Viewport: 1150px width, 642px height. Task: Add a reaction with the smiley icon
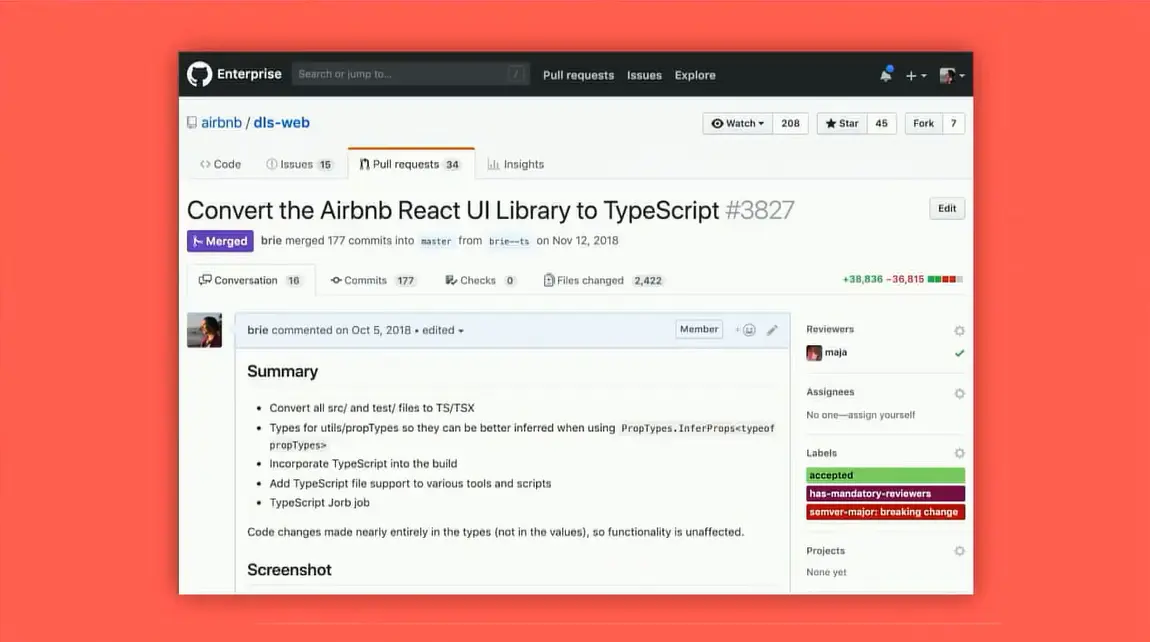(x=746, y=330)
